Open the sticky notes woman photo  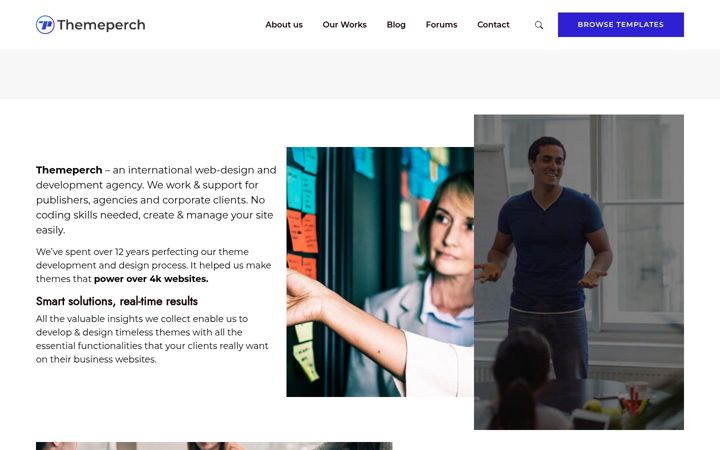click(380, 272)
